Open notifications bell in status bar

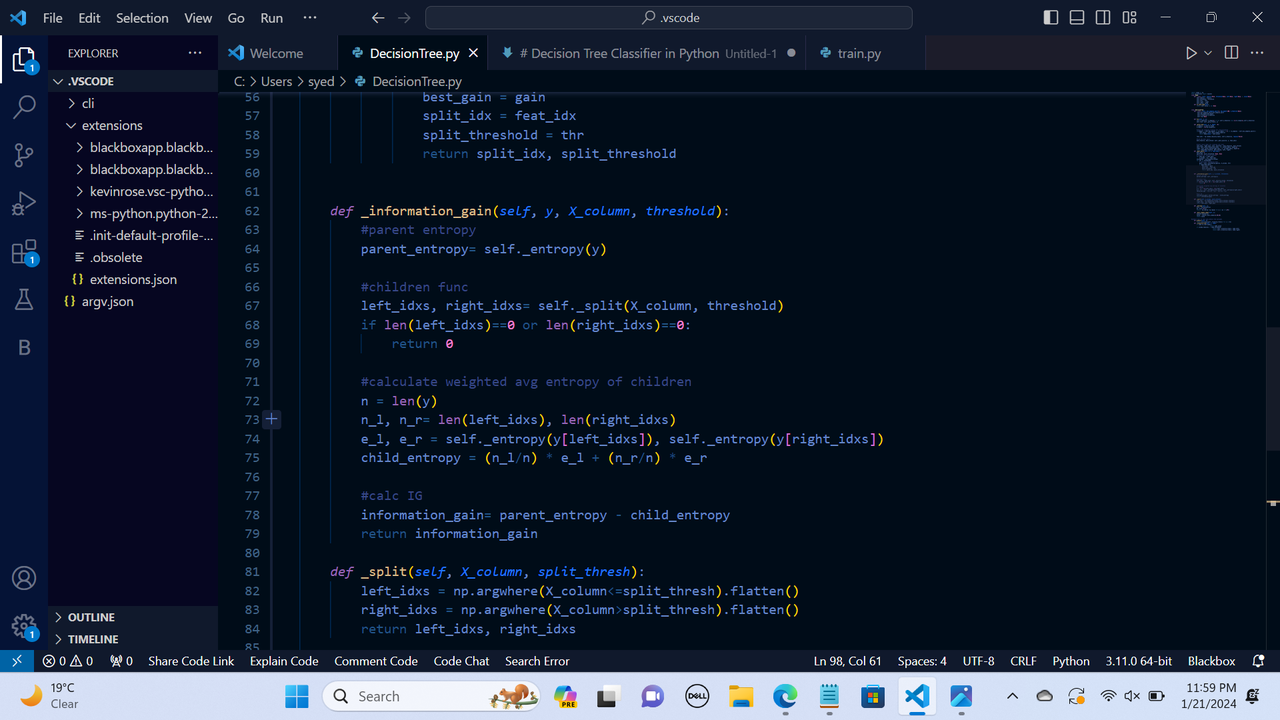pyautogui.click(x=1259, y=661)
